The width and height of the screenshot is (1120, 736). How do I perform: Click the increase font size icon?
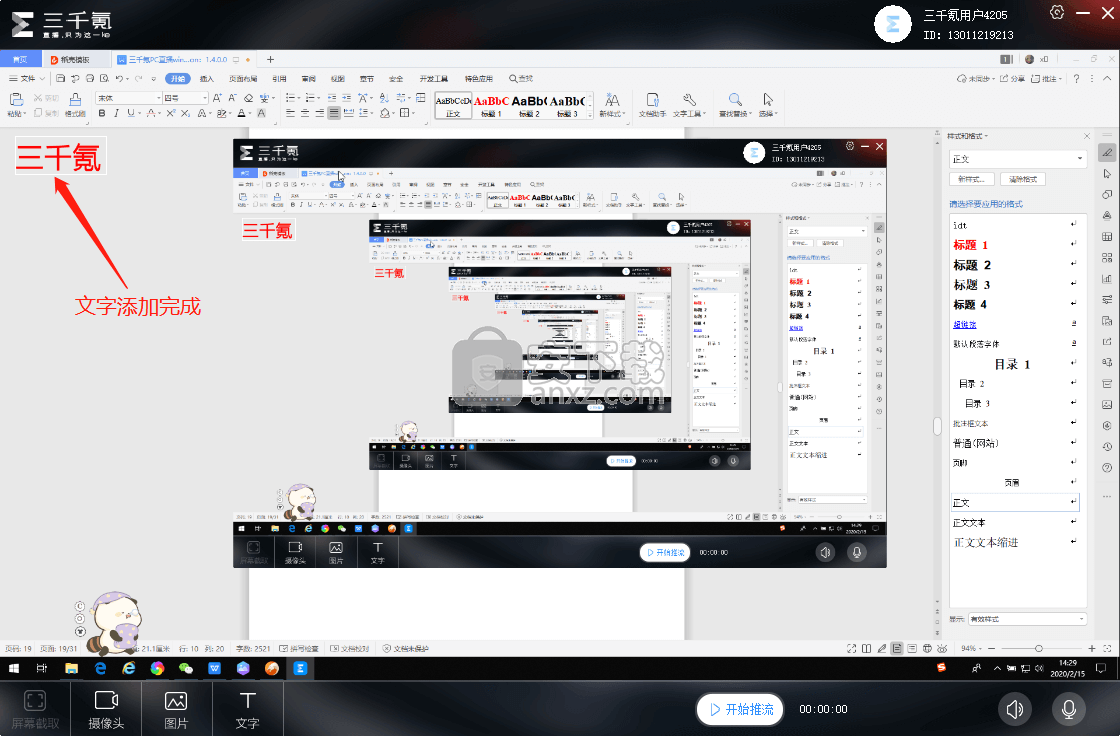[x=217, y=98]
